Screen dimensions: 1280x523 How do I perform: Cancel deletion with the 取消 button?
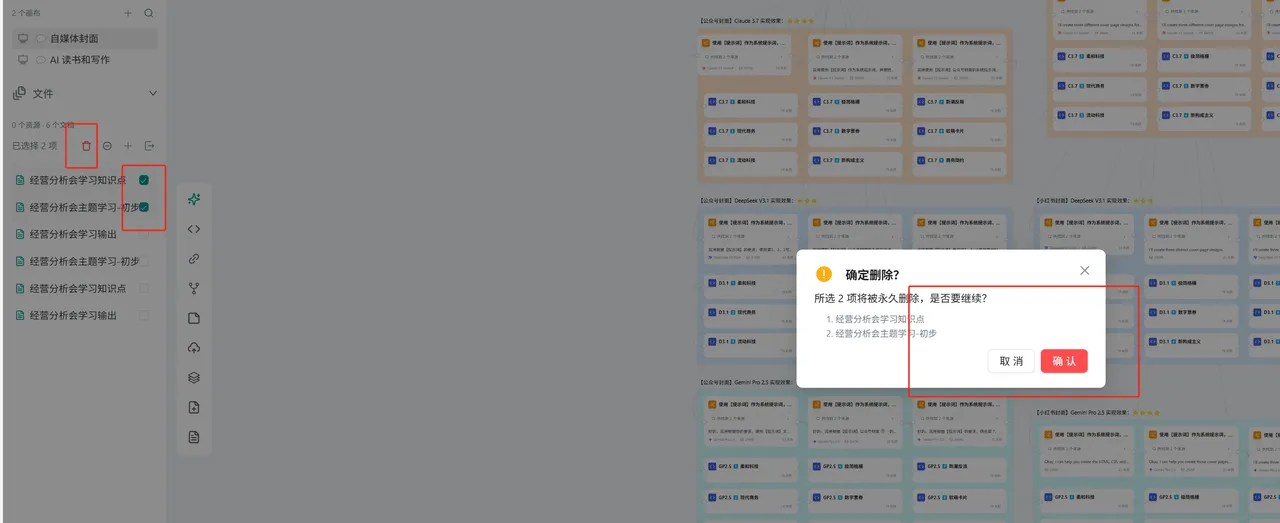click(x=1011, y=361)
